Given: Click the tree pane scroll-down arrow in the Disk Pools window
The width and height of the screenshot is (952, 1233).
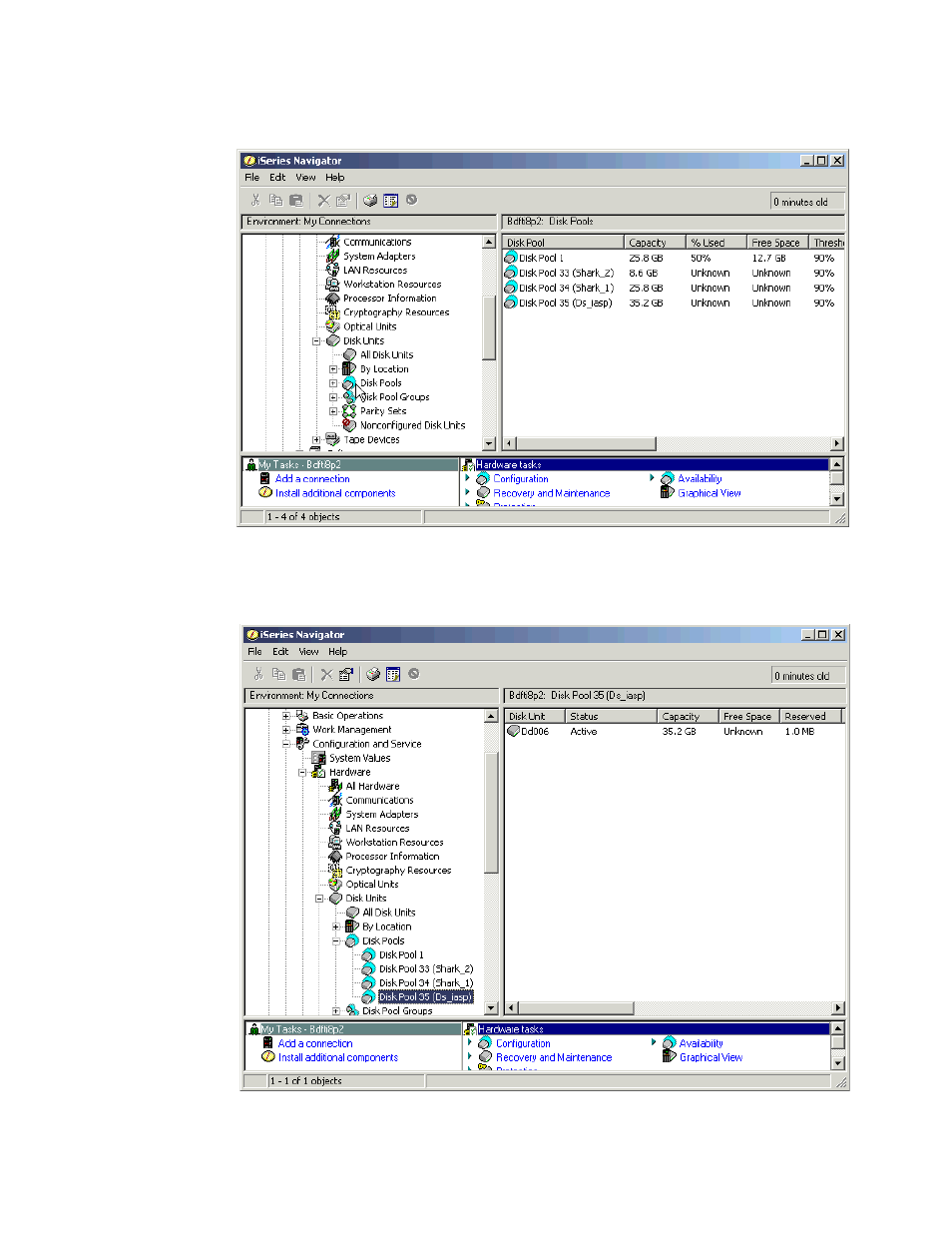Looking at the screenshot, I should click(x=489, y=443).
